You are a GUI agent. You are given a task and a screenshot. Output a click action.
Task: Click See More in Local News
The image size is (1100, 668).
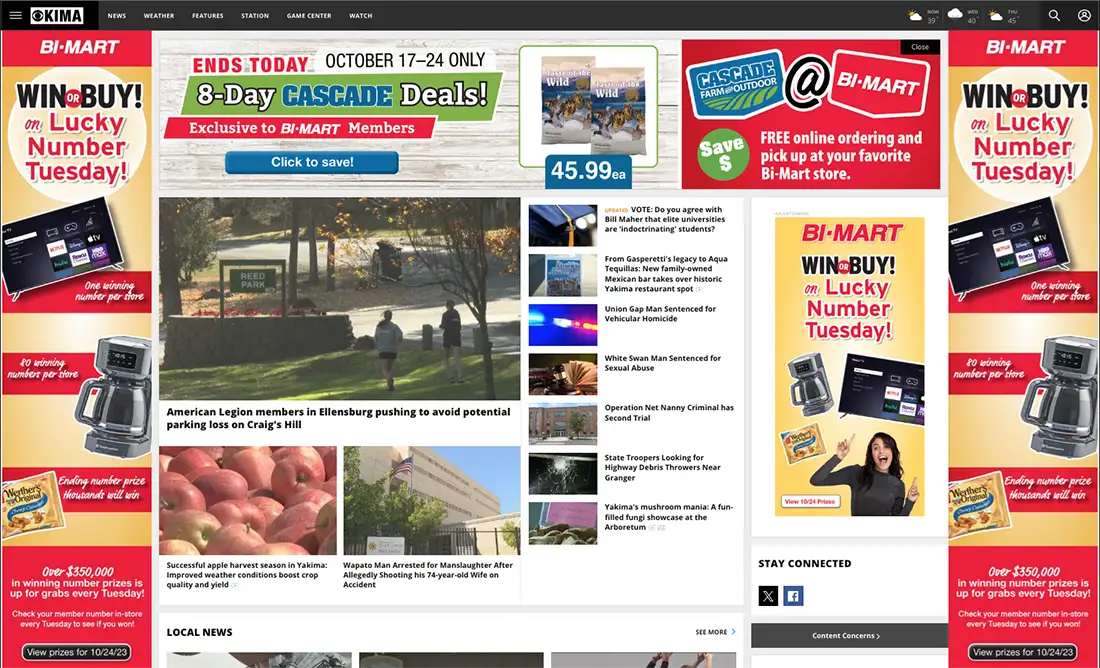pos(711,632)
